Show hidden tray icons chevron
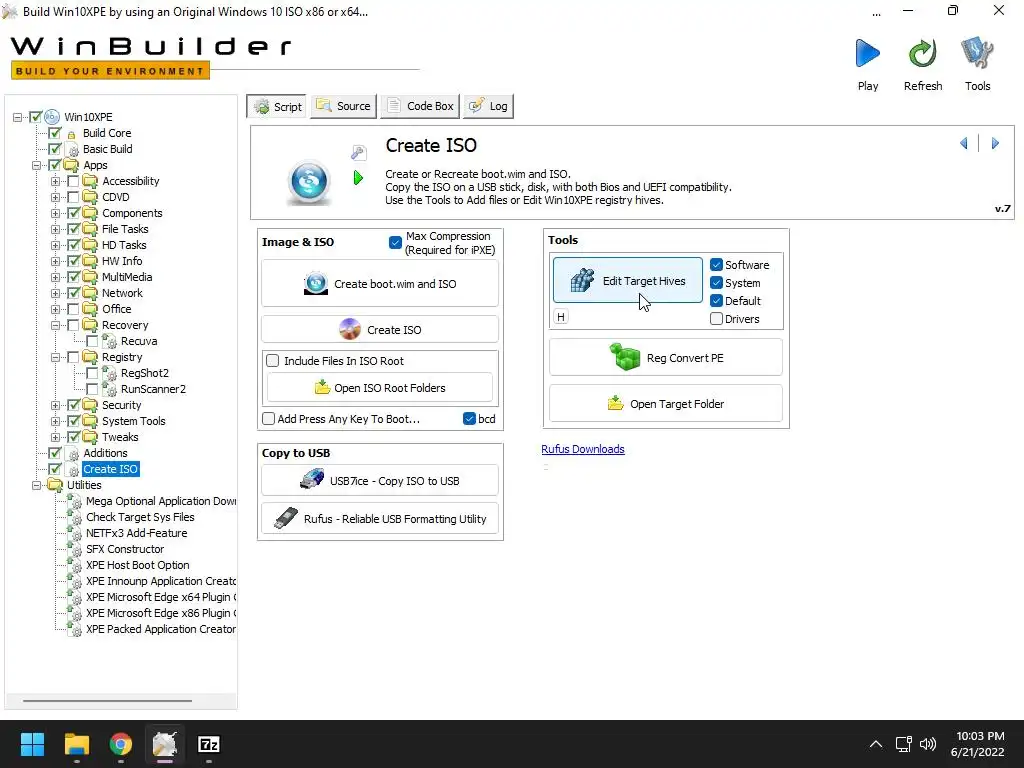This screenshot has height=768, width=1024. 876,744
